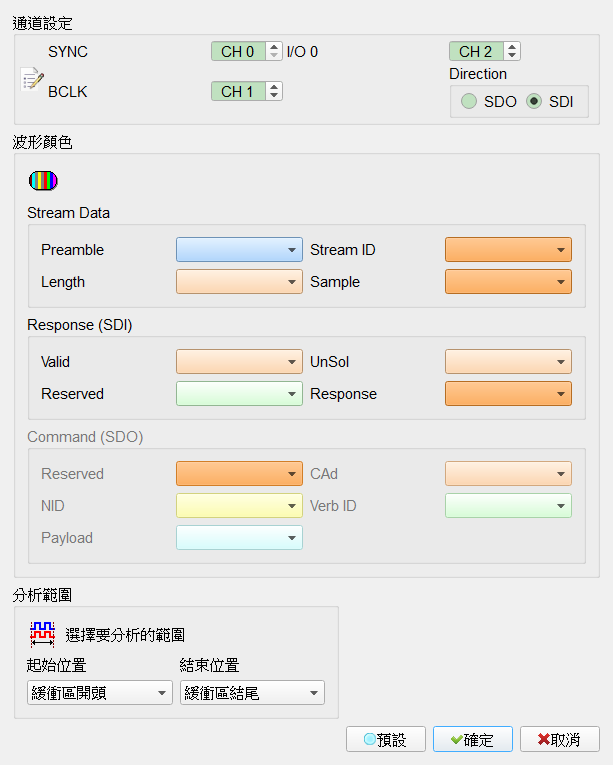Click the 確定 confirm button

pos(472,740)
